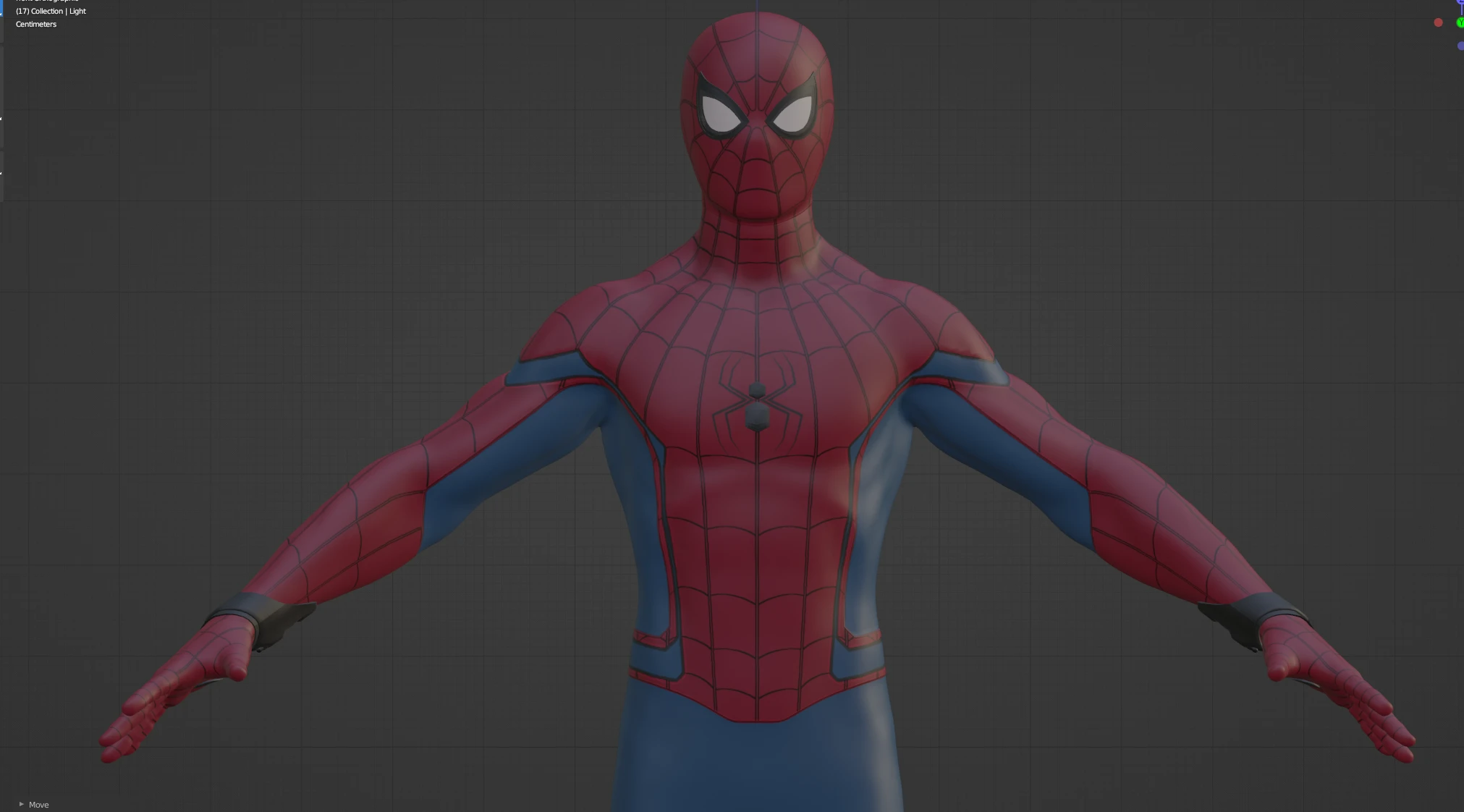Click the '(17) Collection | Light' overlay text

tap(51, 11)
